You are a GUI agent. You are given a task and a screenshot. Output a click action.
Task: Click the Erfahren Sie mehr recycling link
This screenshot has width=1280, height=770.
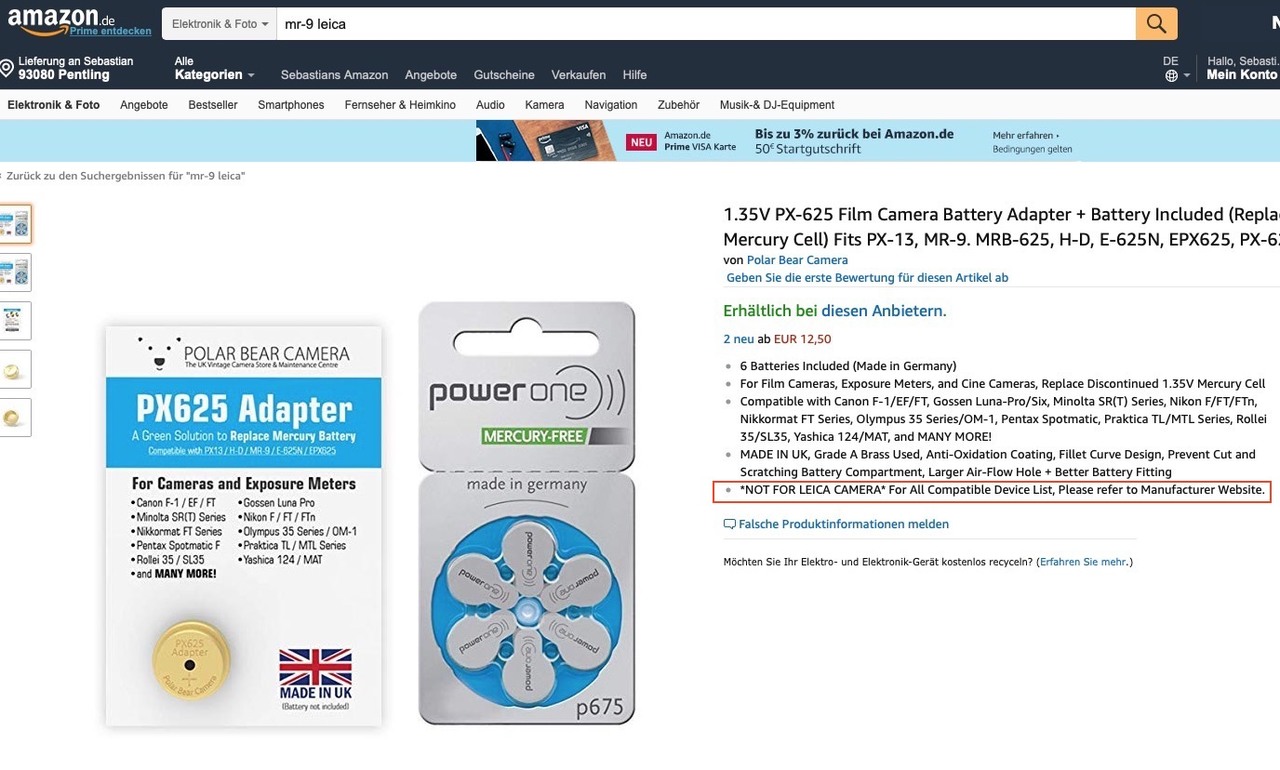pyautogui.click(x=1084, y=562)
